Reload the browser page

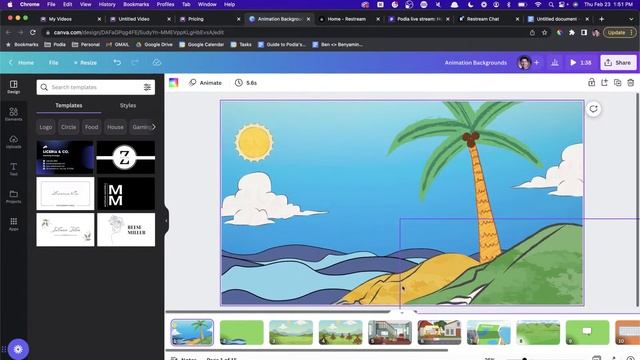(x=33, y=32)
